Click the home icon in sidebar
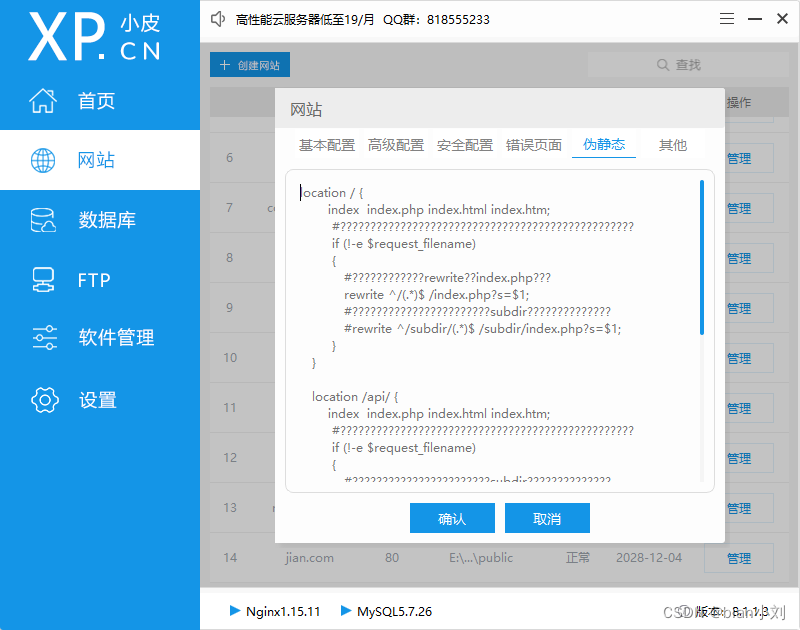The height and width of the screenshot is (630, 800). click(43, 100)
